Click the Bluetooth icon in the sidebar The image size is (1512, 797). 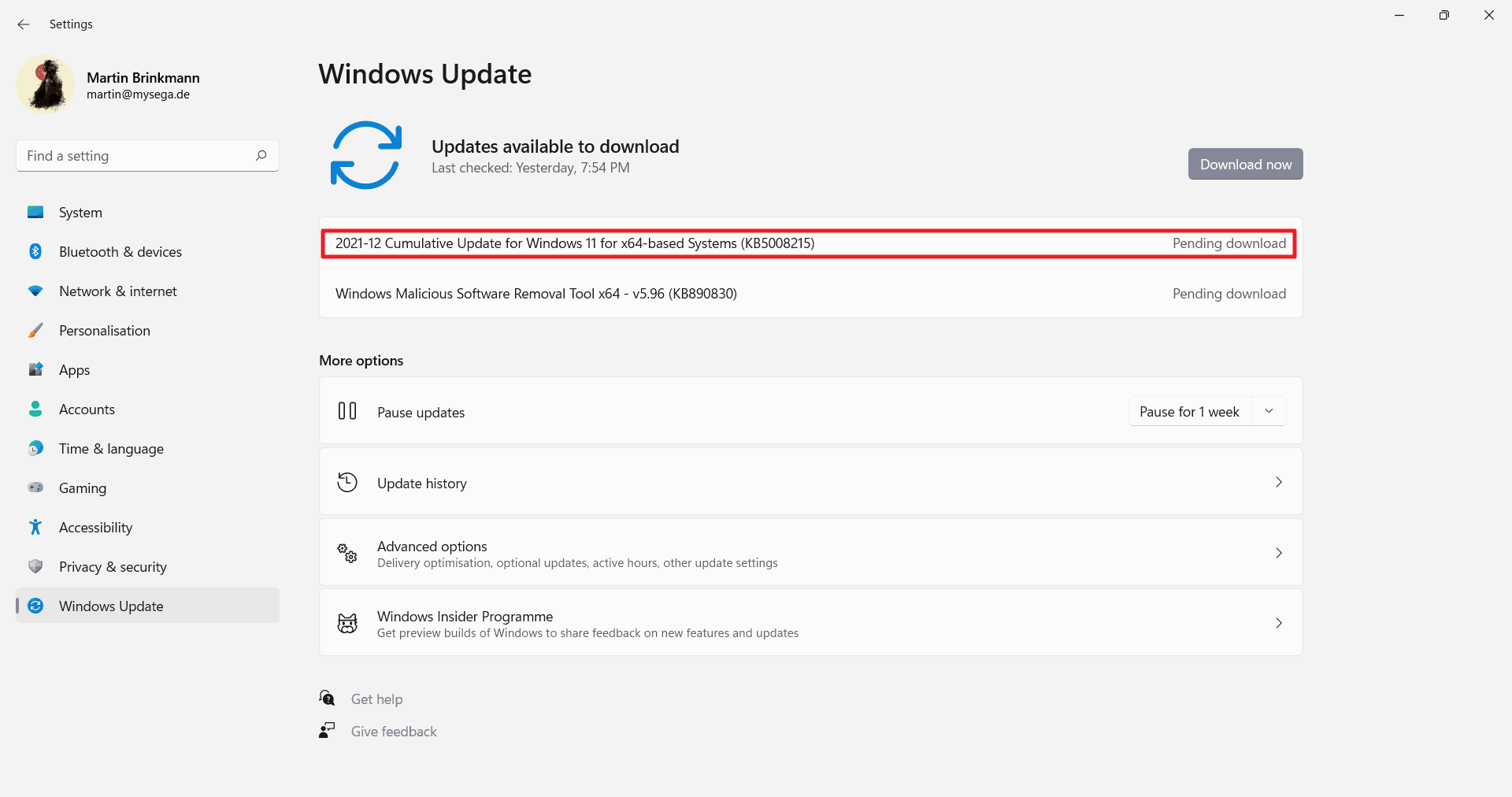click(35, 251)
